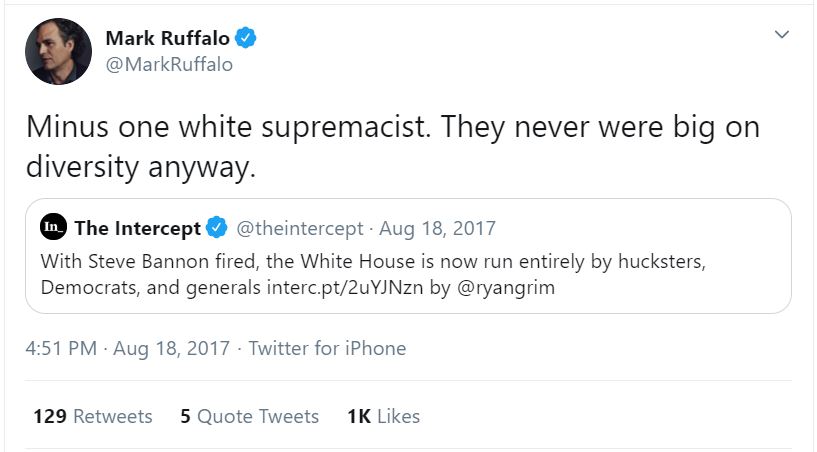View the 1K Likes list

(383, 416)
